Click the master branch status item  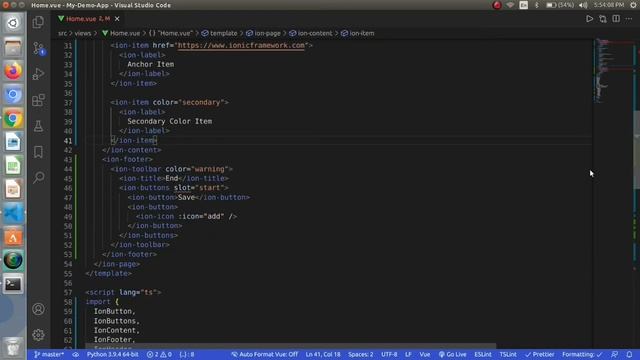click(49, 354)
